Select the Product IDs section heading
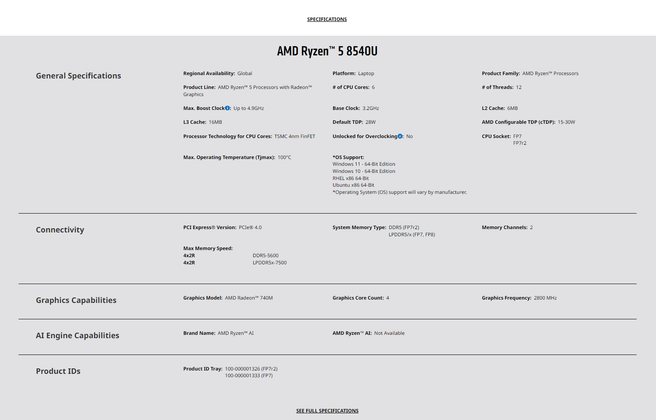 pos(58,371)
